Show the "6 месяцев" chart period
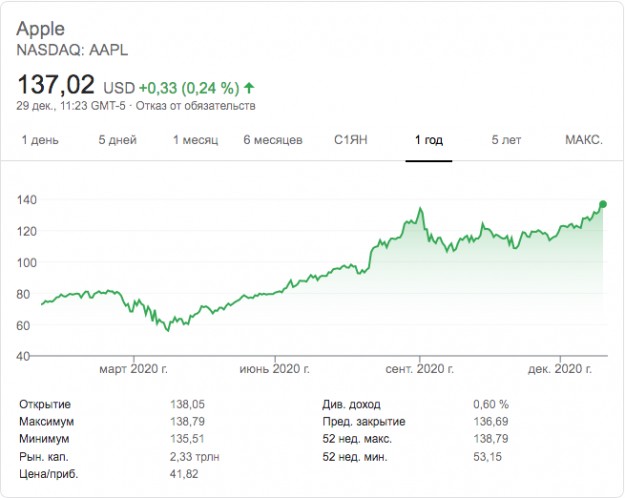Viewport: 625px width, 498px height. [x=272, y=140]
